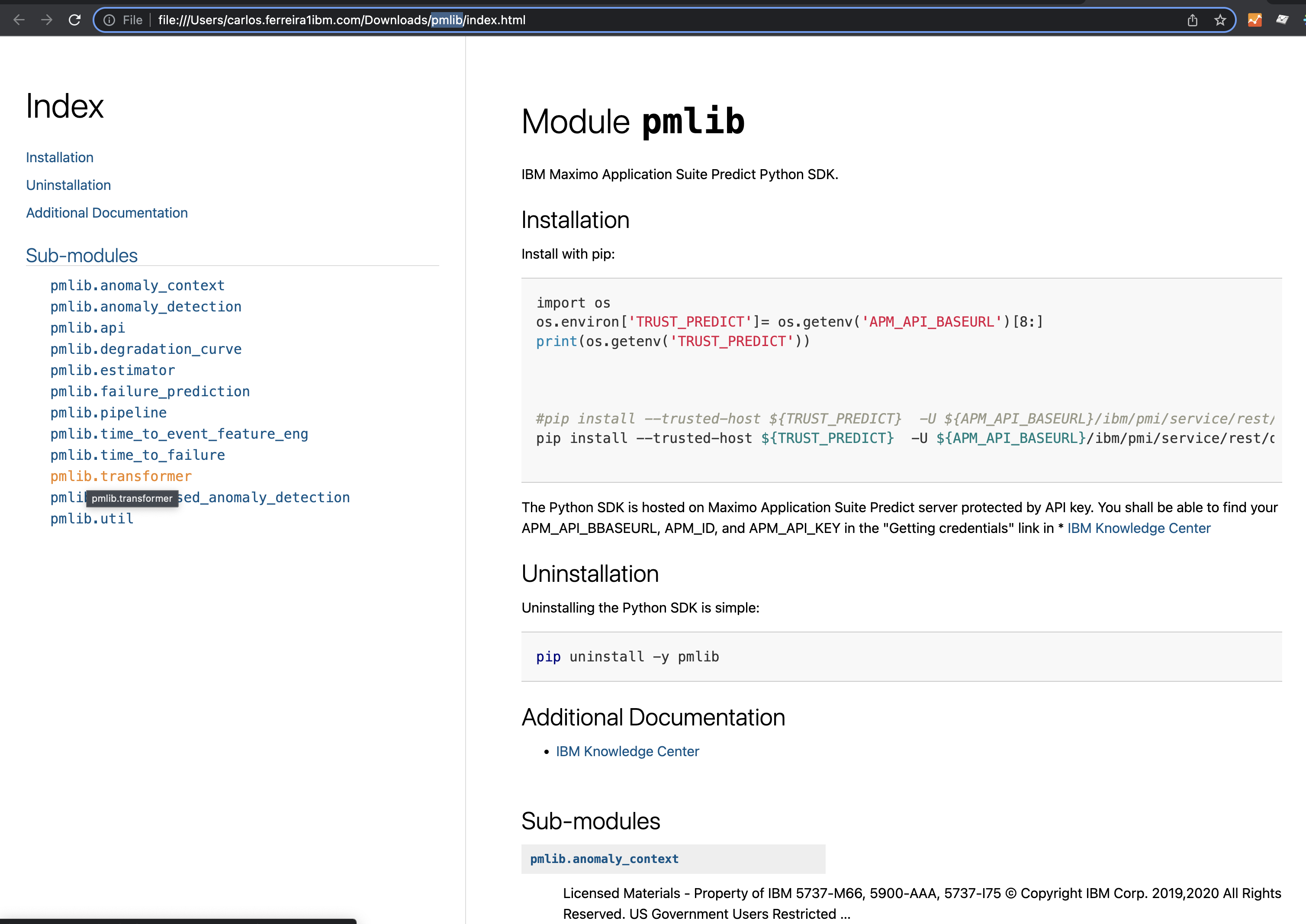Open pmlib.failure_prediction sub-module
The width and height of the screenshot is (1306, 924).
click(150, 391)
